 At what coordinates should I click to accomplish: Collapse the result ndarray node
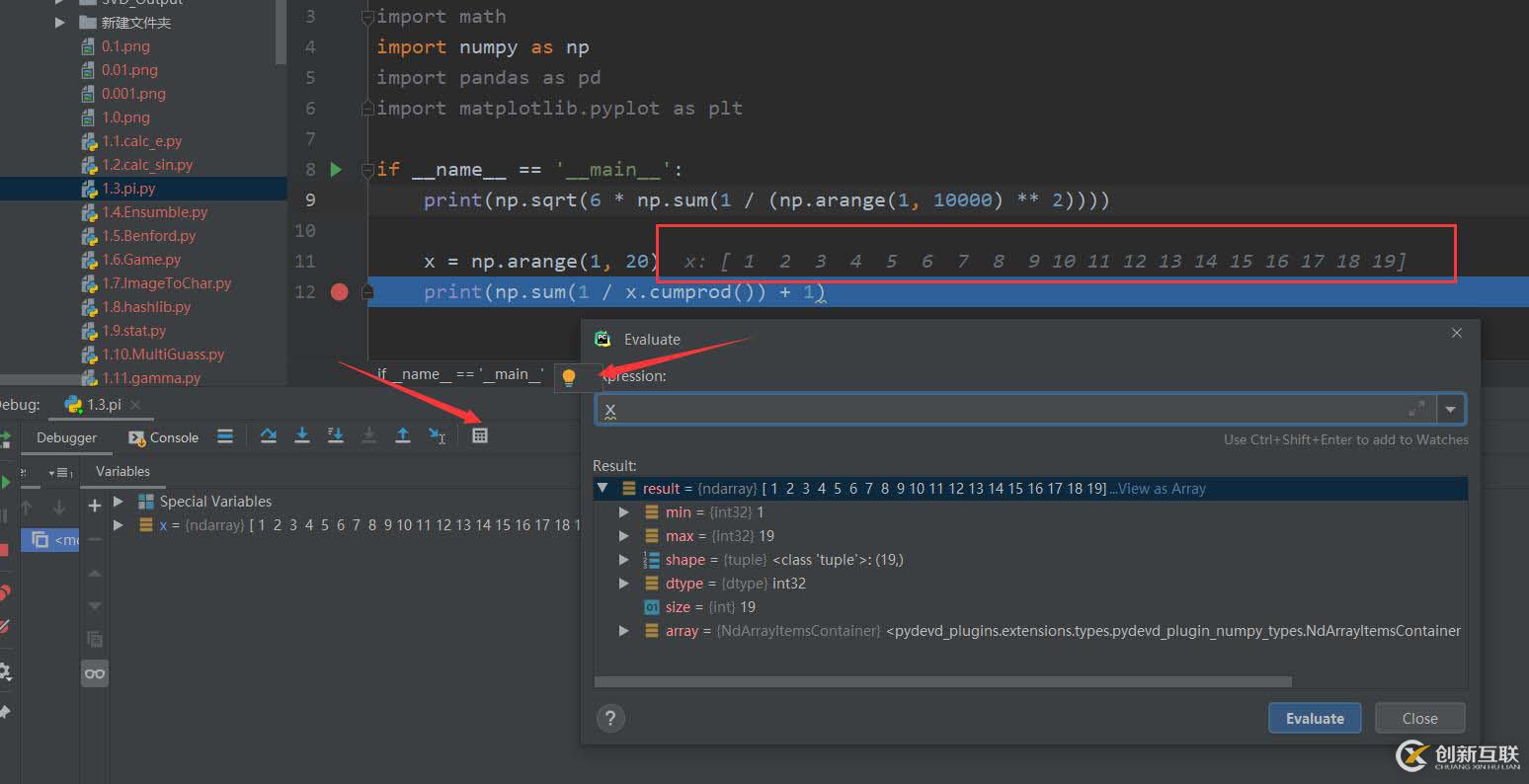[603, 488]
